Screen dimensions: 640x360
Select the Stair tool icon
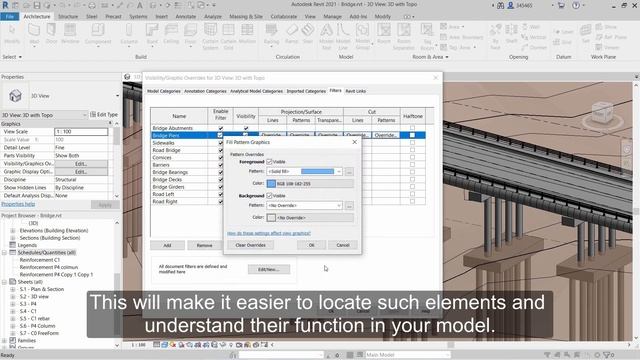tap(308, 33)
